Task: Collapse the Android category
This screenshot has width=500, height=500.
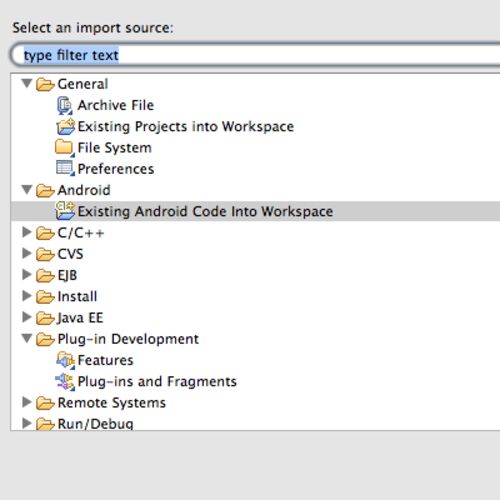Action: coord(27,190)
